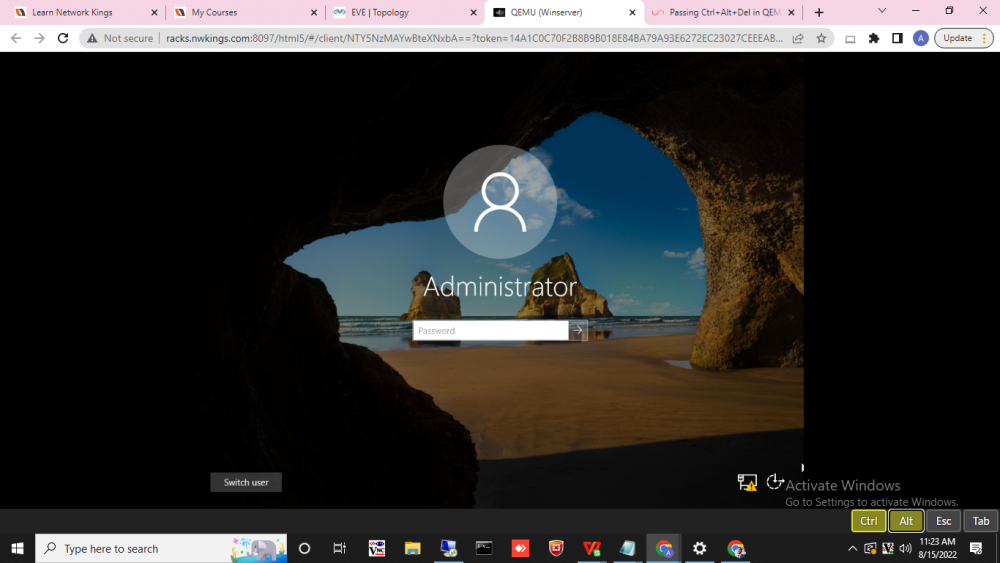Open the Chrome three-dot menu on the Update button

click(984, 38)
